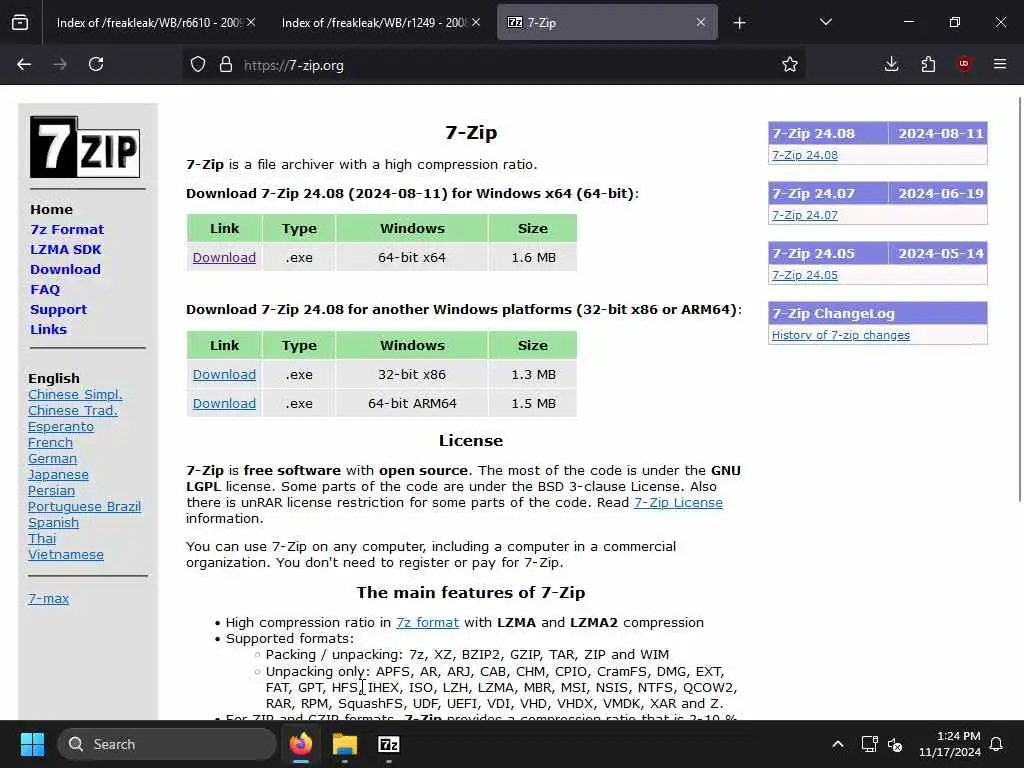Open the Support sidebar link
The image size is (1024, 768).
[58, 310]
